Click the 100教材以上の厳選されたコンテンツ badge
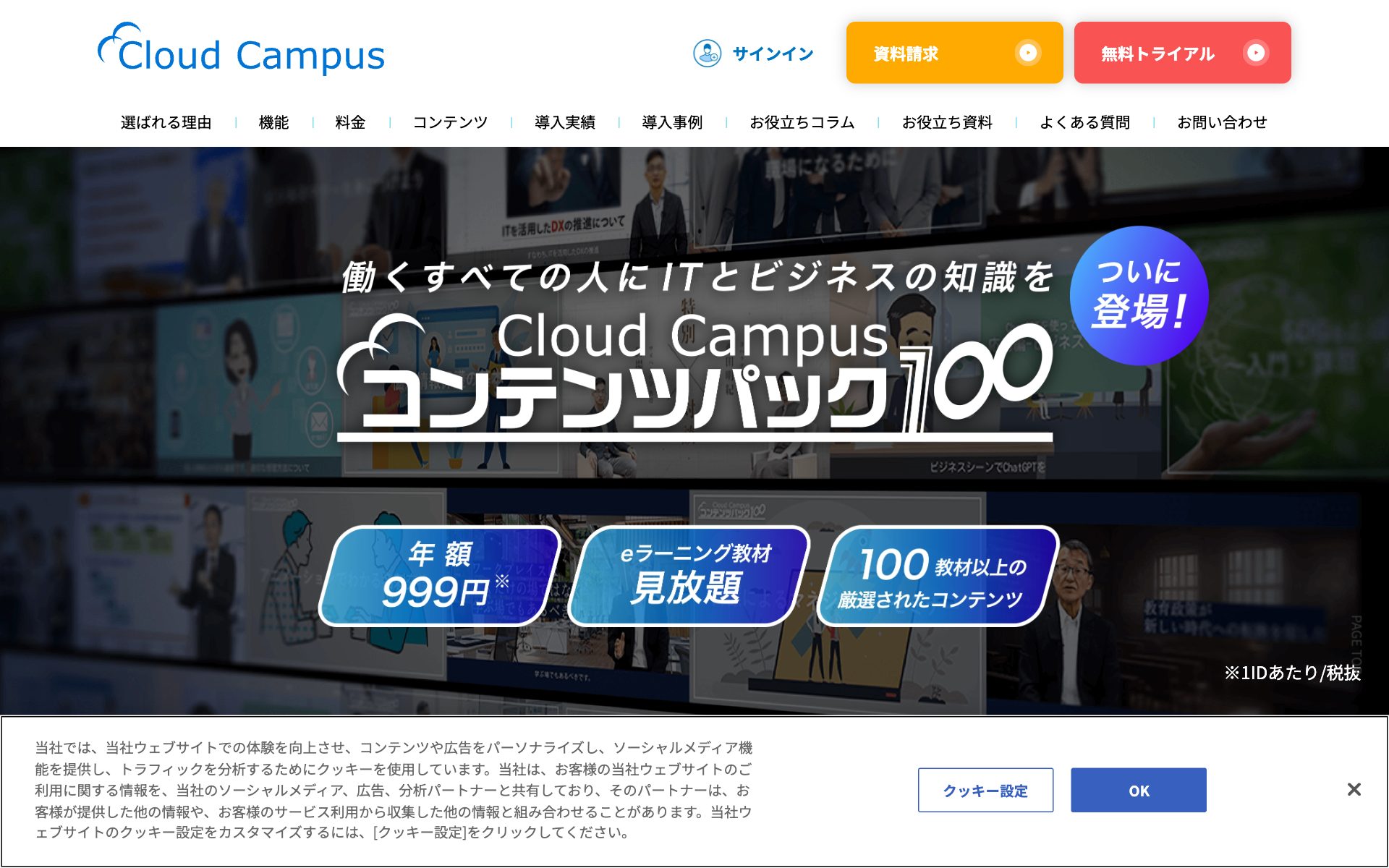Screen dimensions: 1389x868 (x=938, y=576)
